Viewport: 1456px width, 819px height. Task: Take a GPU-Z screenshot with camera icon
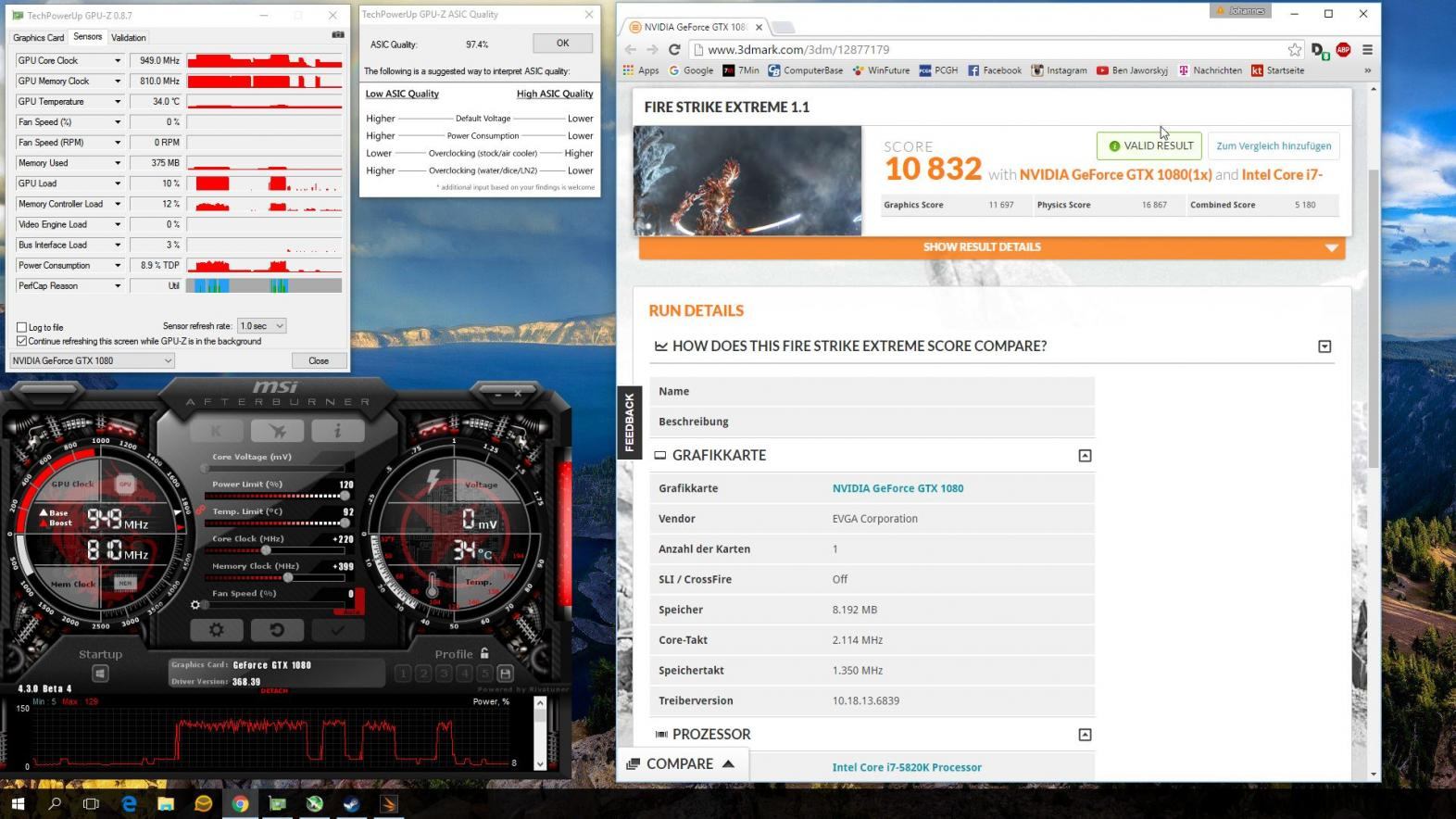coord(338,35)
